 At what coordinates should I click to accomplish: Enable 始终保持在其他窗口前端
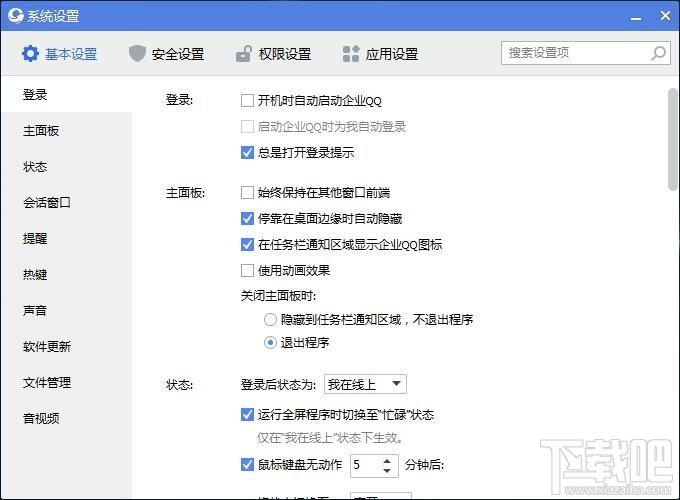tap(247, 193)
